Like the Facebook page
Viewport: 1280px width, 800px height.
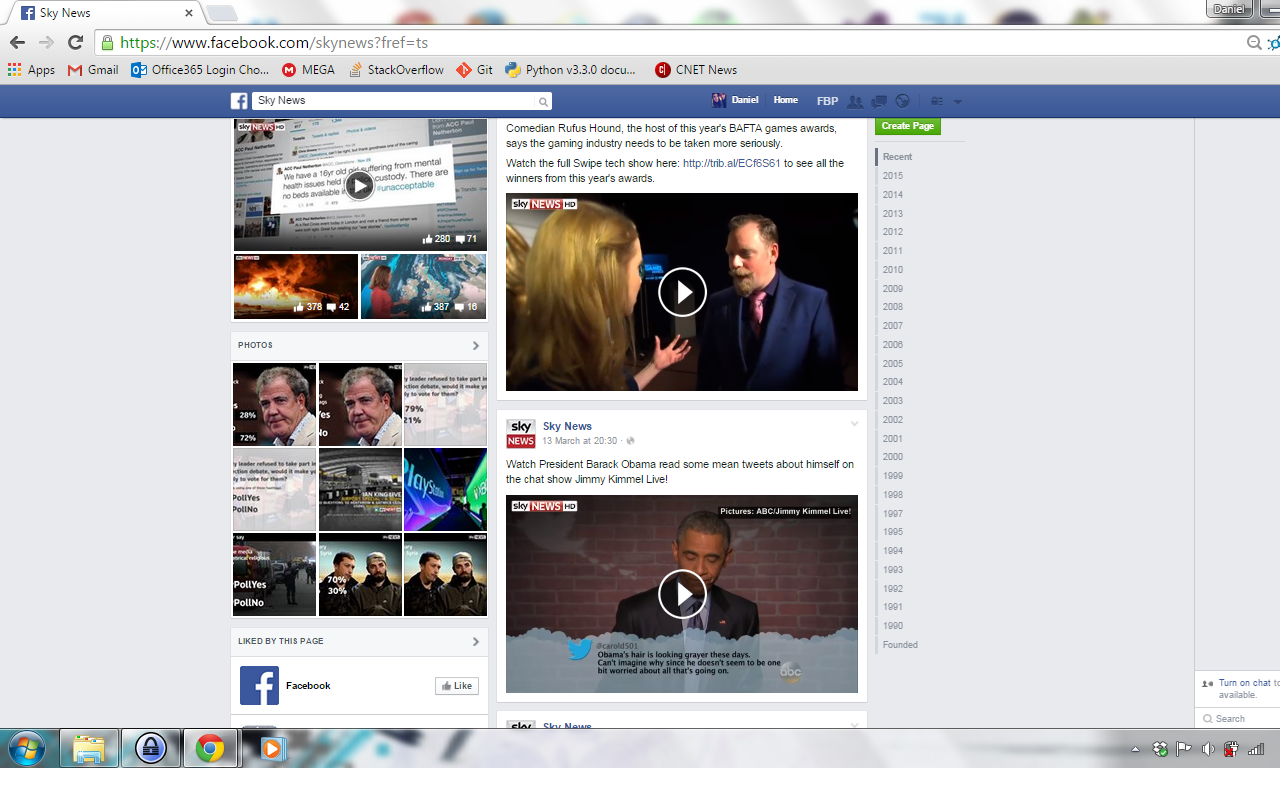[457, 686]
